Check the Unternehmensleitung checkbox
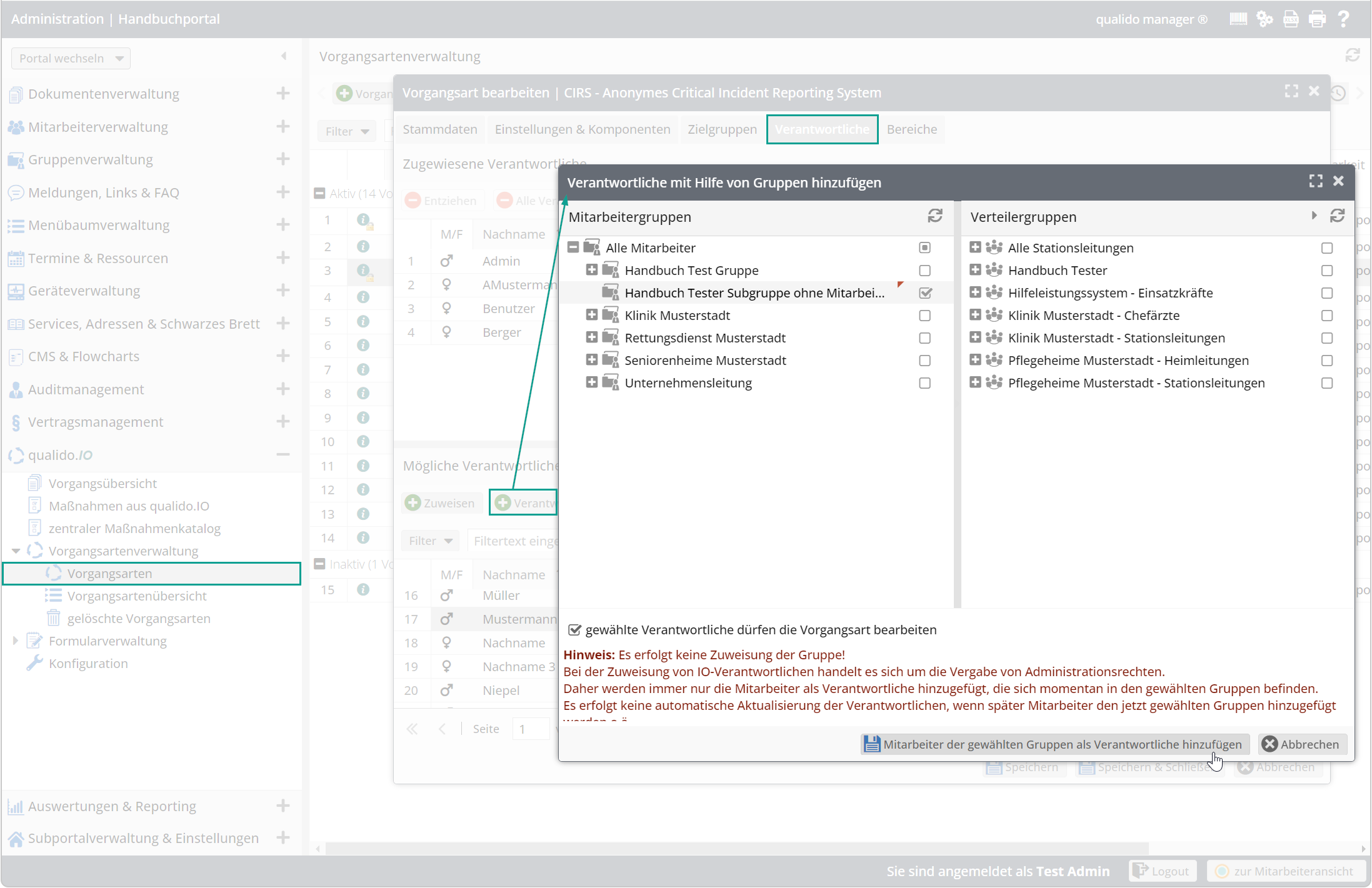1372x888 pixels. [925, 383]
